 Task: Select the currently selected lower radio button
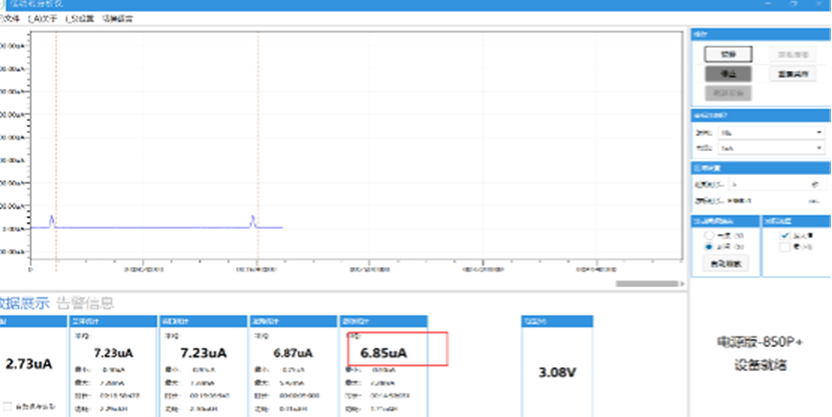(x=709, y=245)
